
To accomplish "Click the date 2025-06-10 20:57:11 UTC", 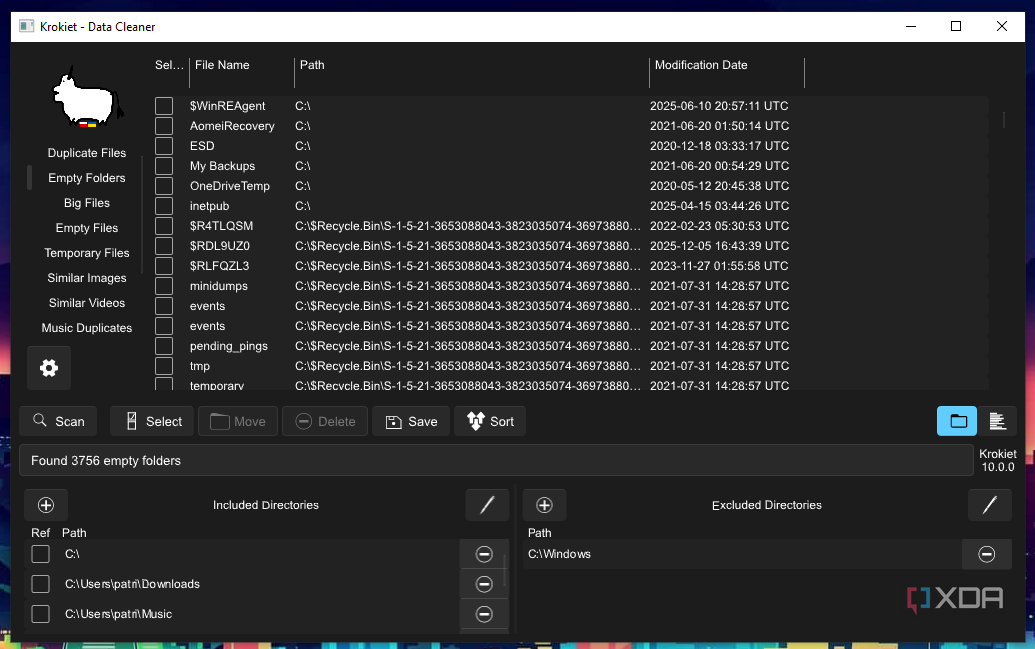I will click(x=719, y=106).
